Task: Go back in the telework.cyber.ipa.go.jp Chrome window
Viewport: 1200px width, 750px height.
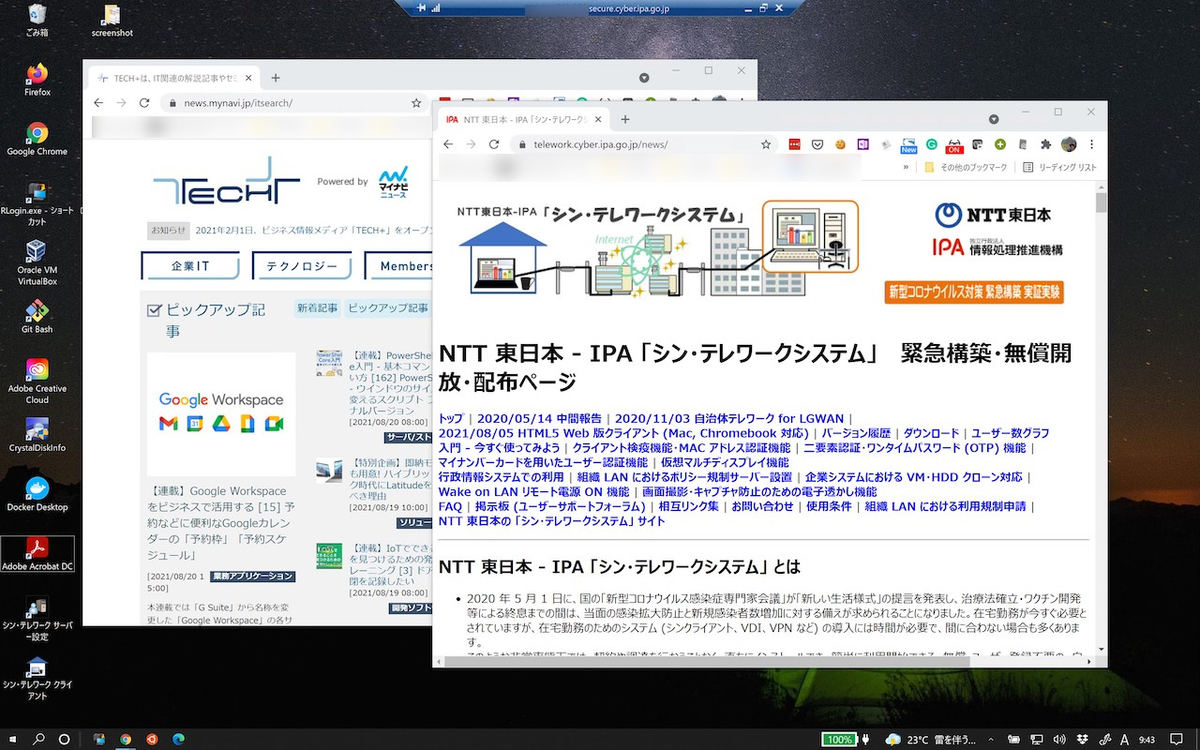Action: coord(448,144)
